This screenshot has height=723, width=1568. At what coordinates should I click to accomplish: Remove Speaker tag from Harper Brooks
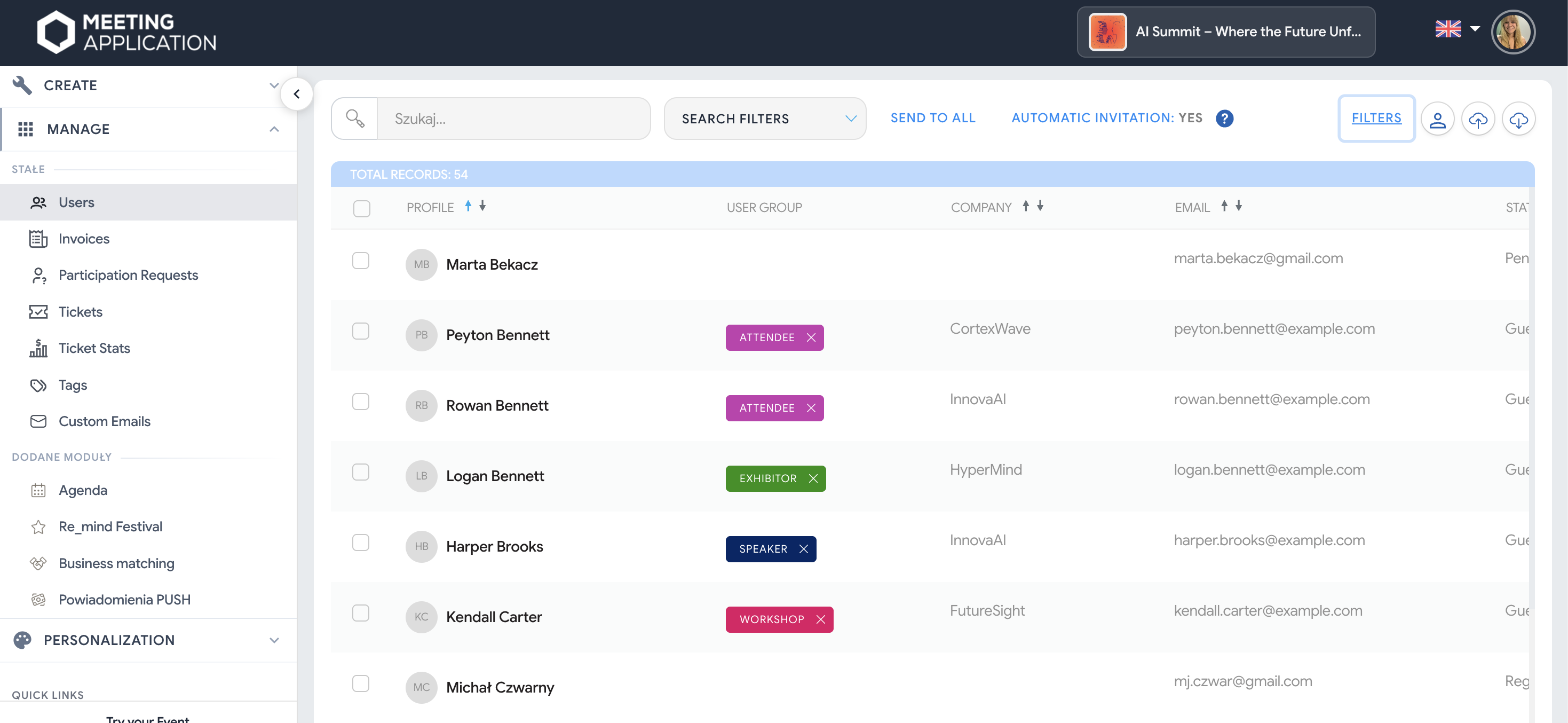(x=803, y=549)
